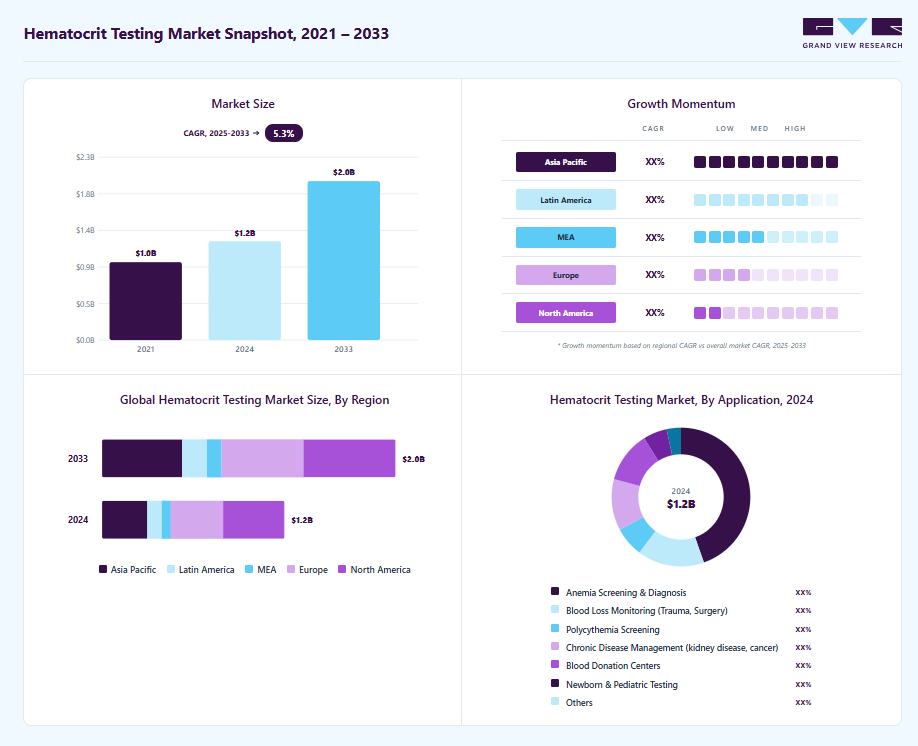Click Asia Pacific momentum indicator squares

[766, 162]
